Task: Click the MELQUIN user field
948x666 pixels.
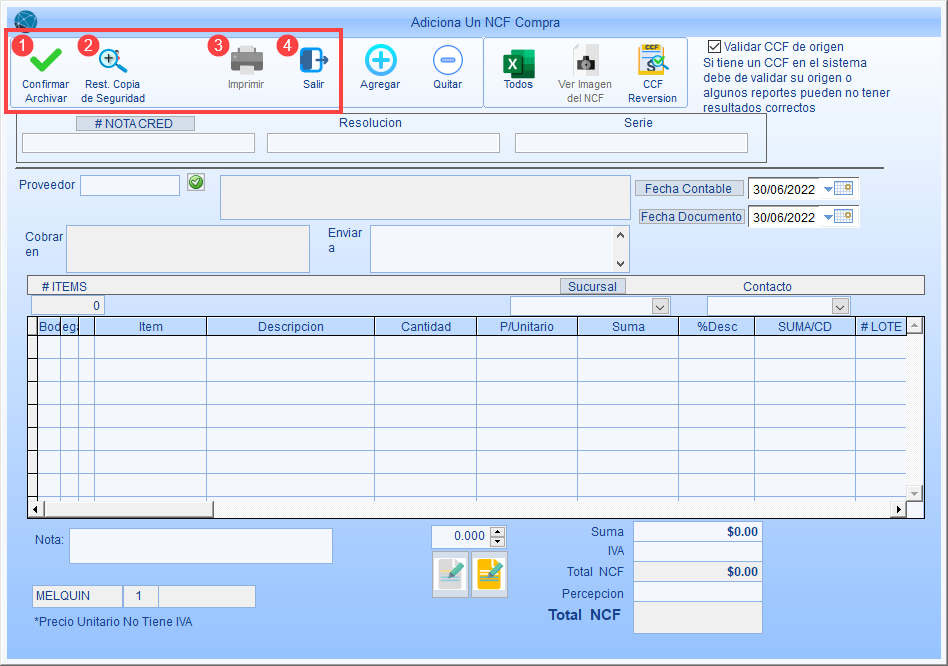Action: (77, 596)
